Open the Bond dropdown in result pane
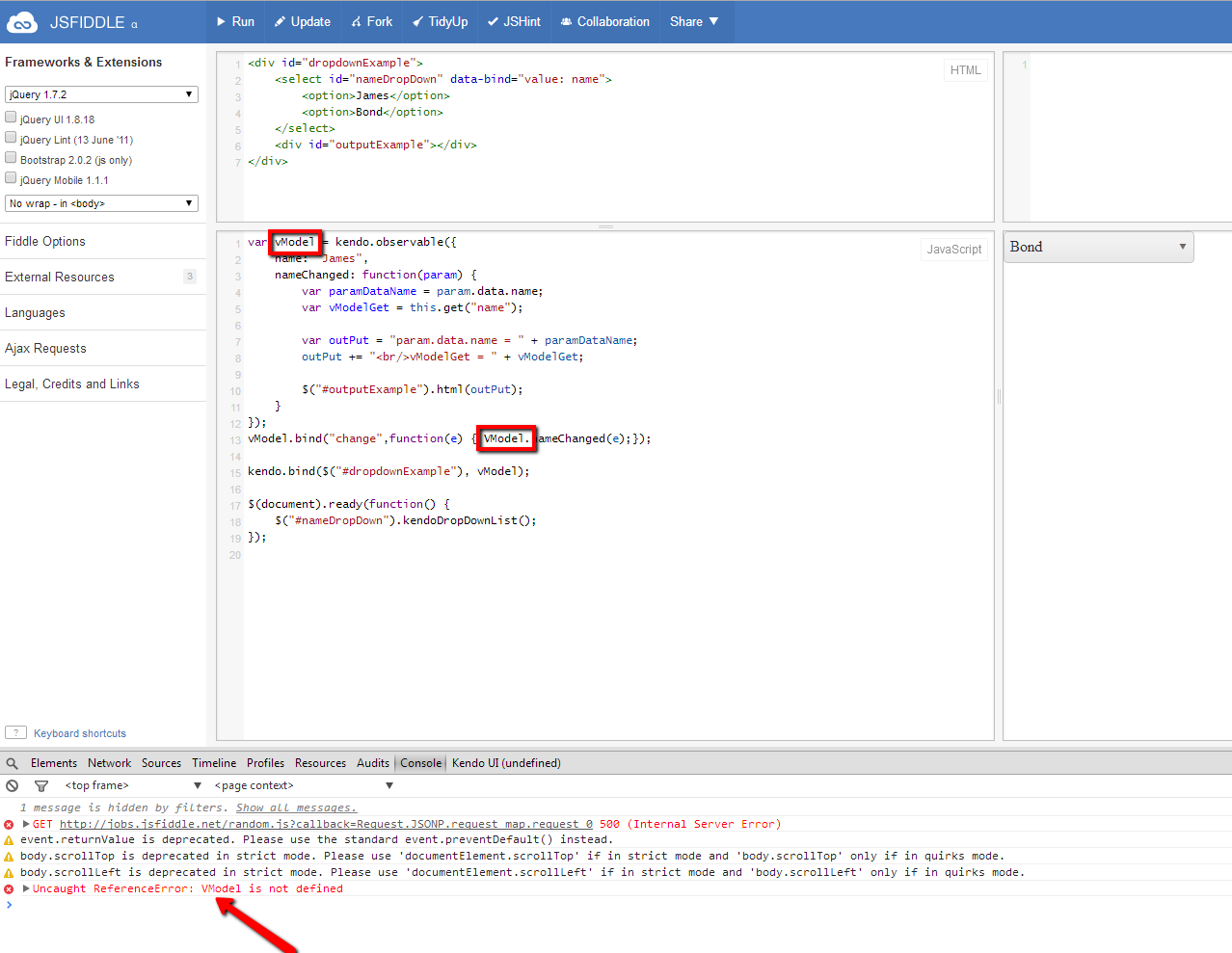The image size is (1232, 953). 1099,247
